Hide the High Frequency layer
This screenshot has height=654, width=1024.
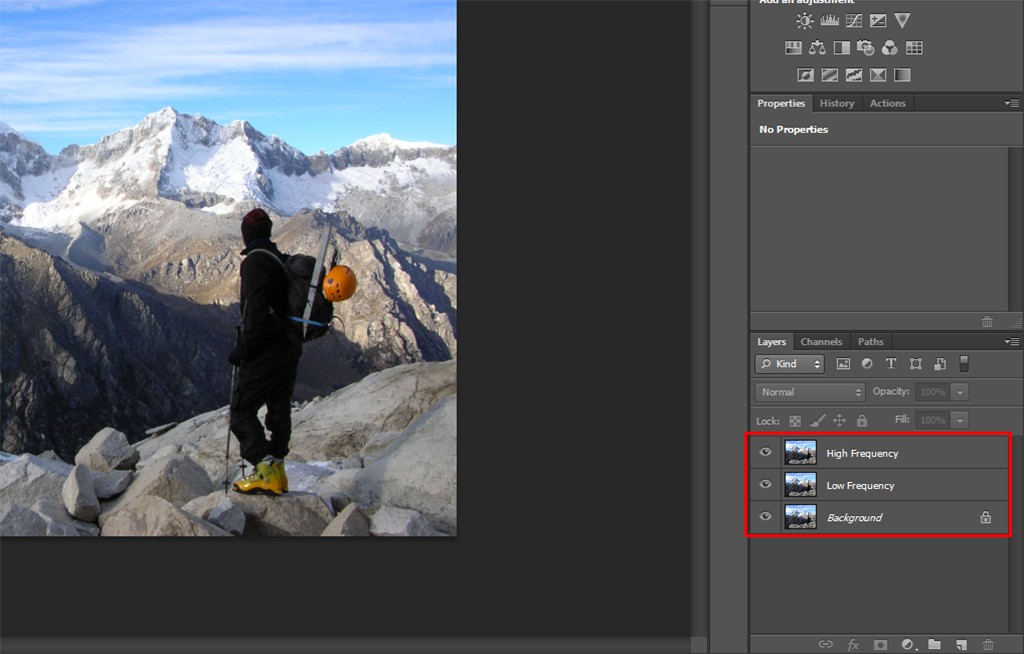(765, 452)
